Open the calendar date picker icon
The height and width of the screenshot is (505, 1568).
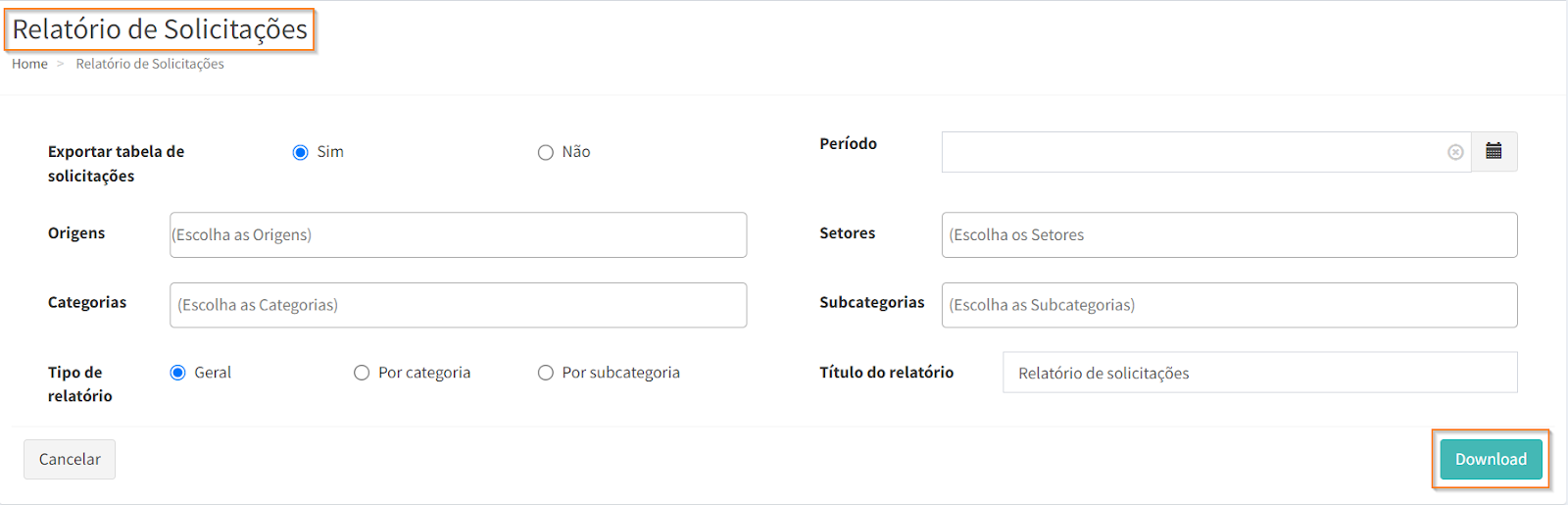coord(1494,151)
